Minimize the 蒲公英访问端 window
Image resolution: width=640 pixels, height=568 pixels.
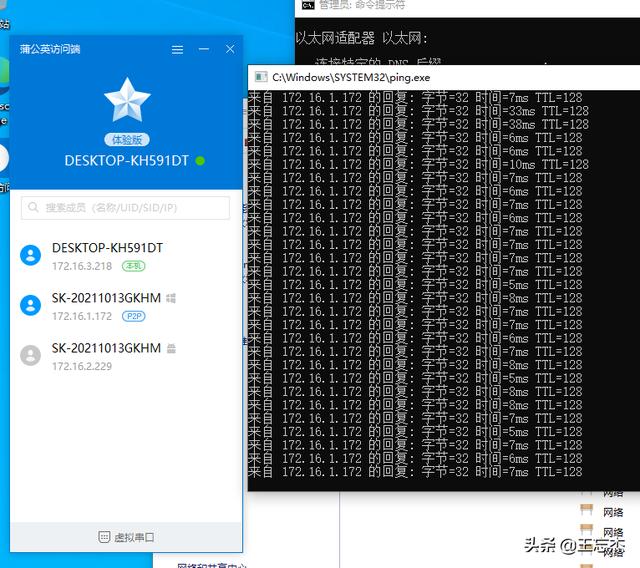click(x=204, y=49)
